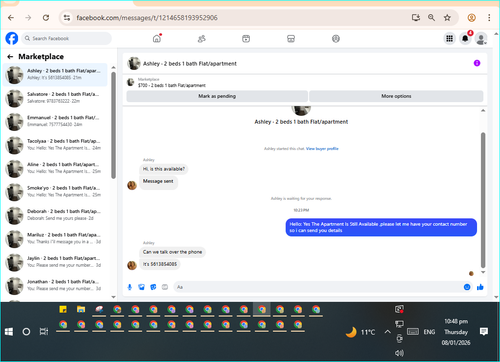Open Chrome three-dot menu
Image resolution: width=500 pixels, height=362 pixels.
[x=489, y=18]
